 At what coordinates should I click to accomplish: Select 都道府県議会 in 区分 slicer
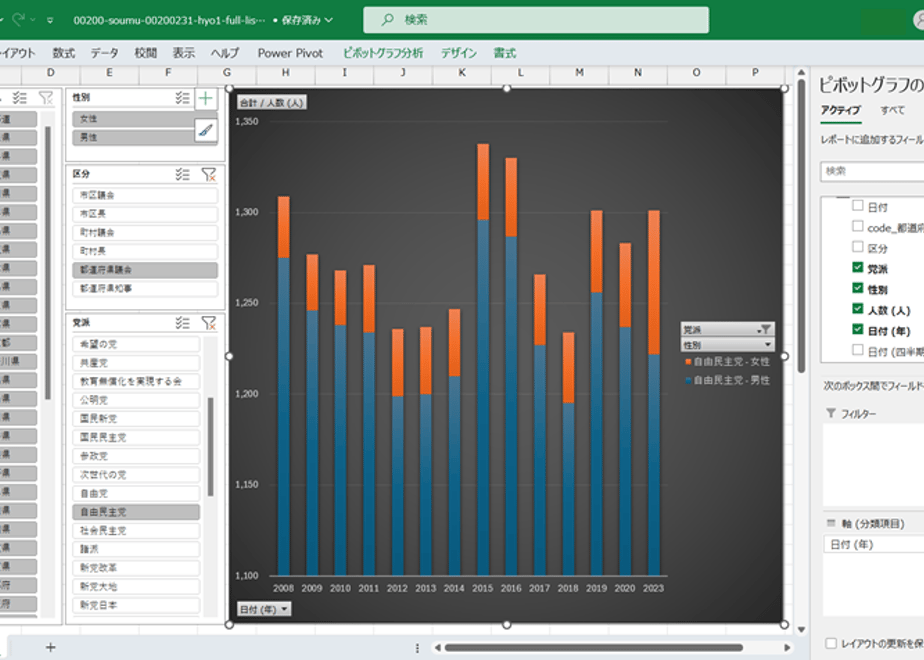point(145,270)
